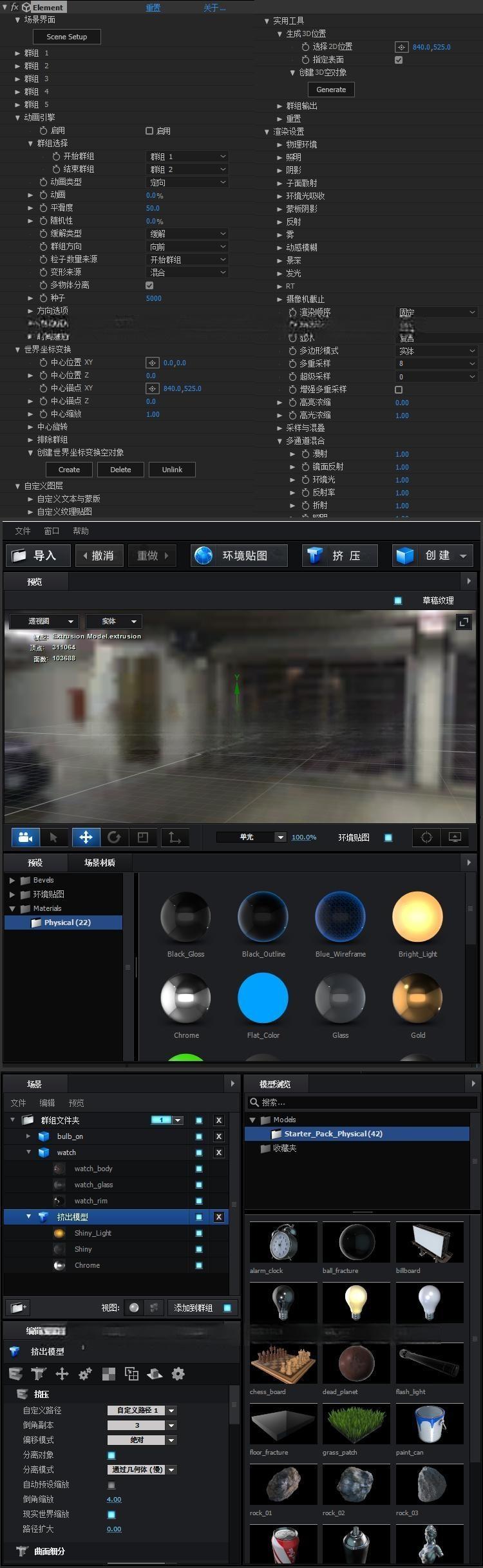Switch to the model view icon (视图)

click(154, 1308)
